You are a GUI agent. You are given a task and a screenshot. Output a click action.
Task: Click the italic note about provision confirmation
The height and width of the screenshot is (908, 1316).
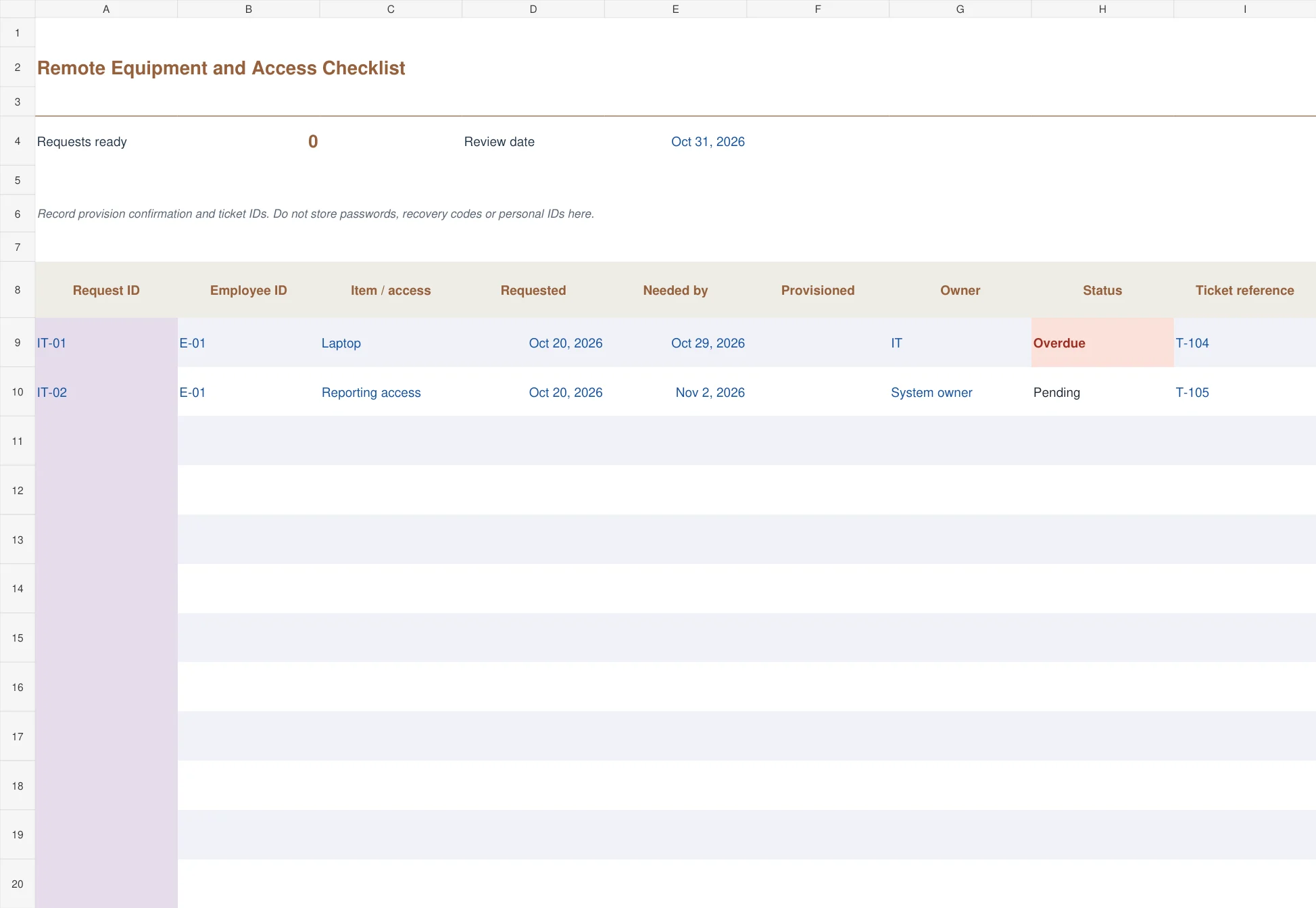click(316, 214)
